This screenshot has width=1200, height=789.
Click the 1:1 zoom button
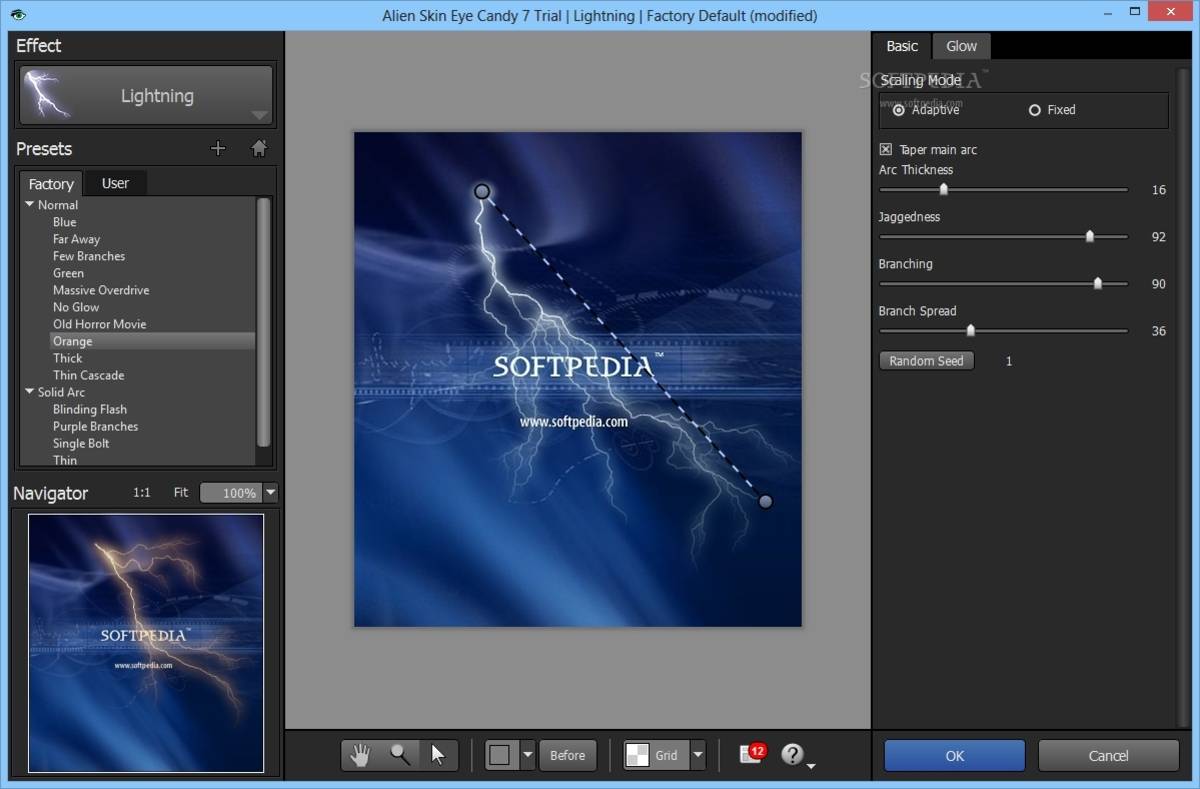click(142, 493)
